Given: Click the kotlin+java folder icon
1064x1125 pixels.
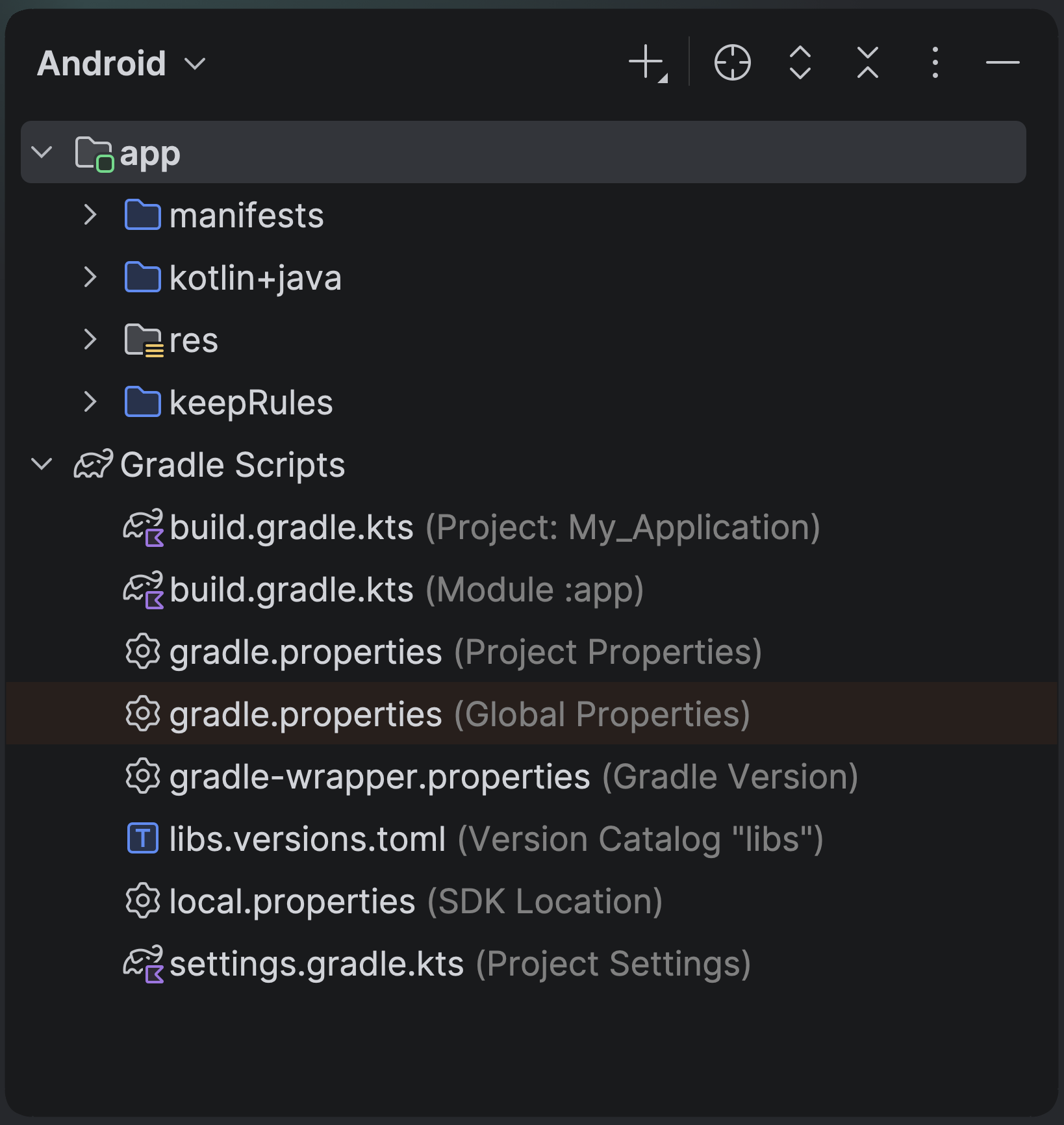Looking at the screenshot, I should (143, 277).
